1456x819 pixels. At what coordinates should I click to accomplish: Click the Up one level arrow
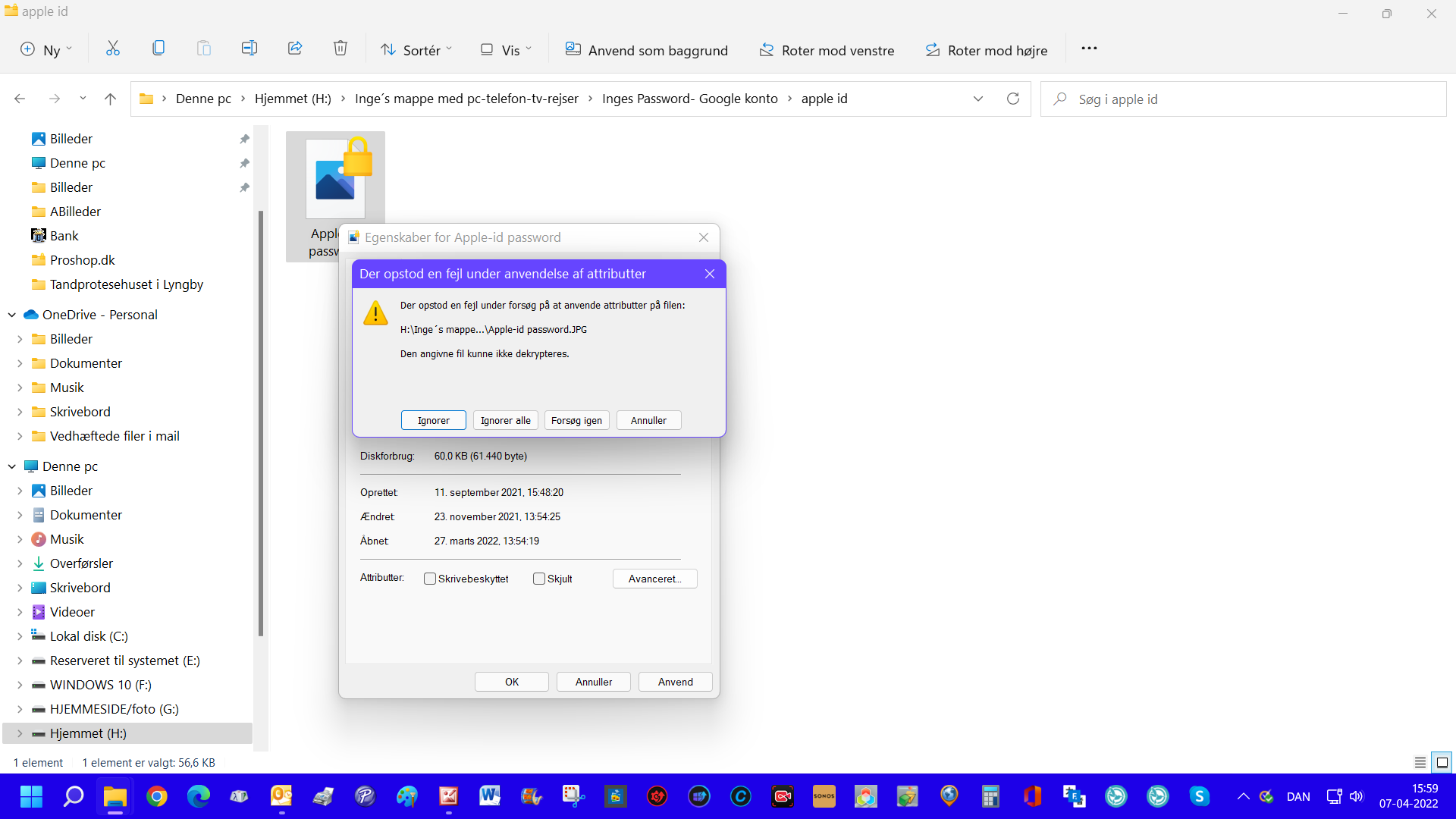coord(111,99)
